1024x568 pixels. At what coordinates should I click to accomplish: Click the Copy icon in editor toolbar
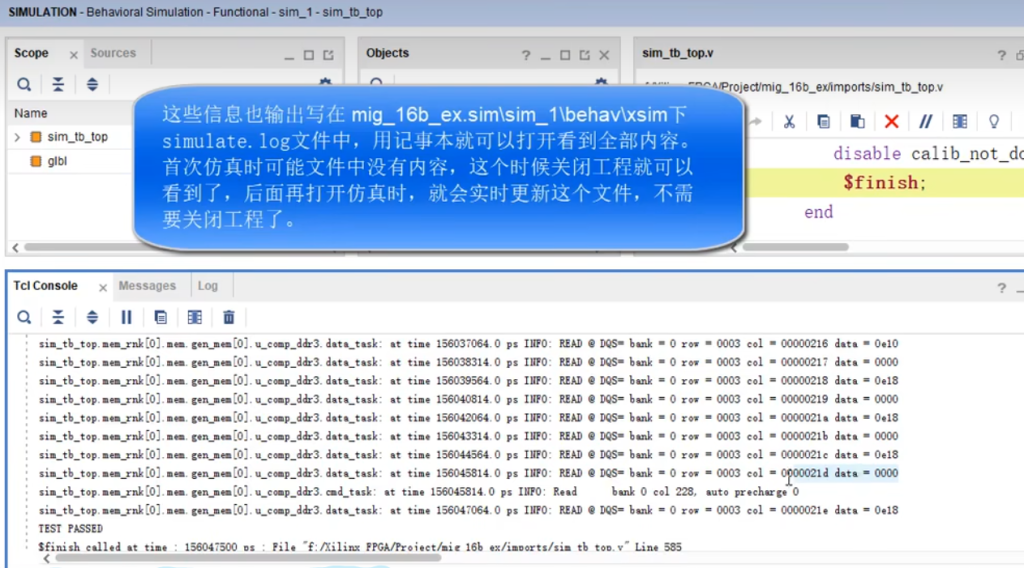pos(824,121)
